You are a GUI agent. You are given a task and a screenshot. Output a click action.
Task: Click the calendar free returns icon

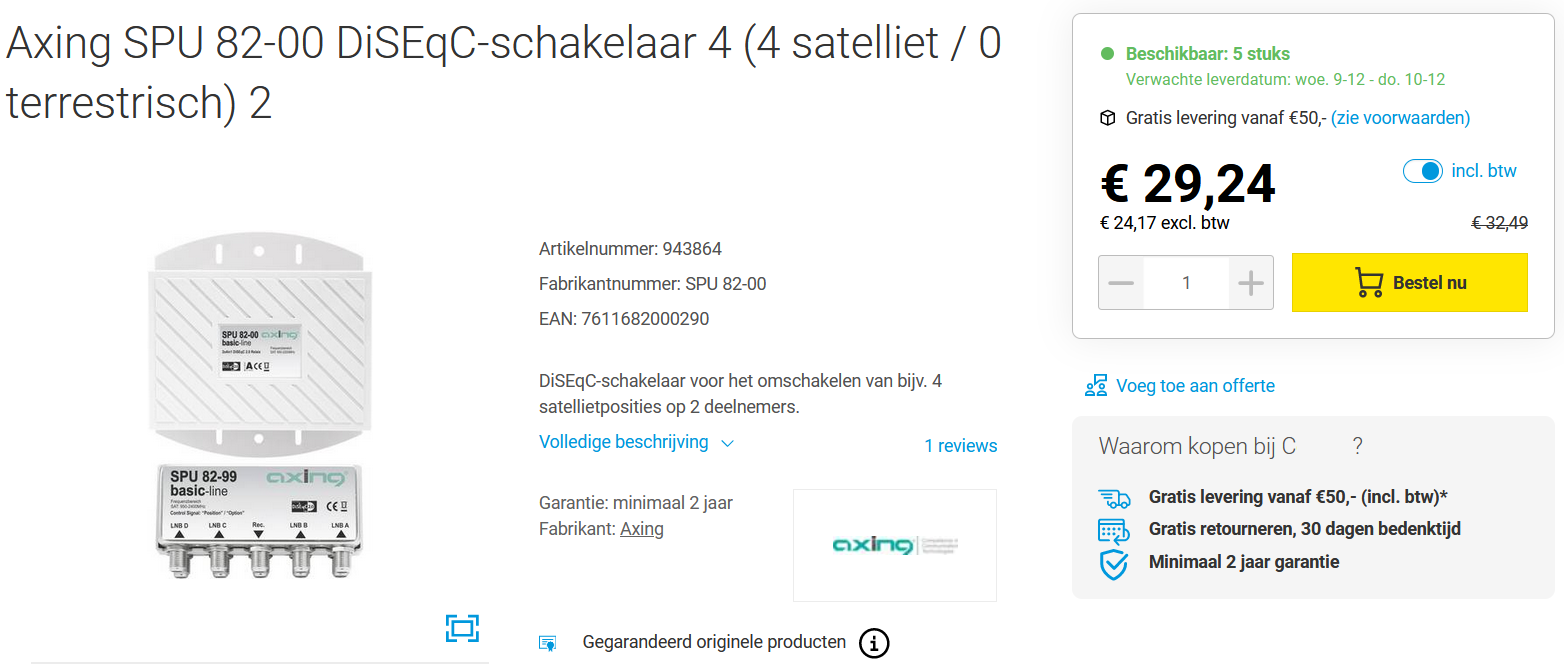(x=1113, y=530)
